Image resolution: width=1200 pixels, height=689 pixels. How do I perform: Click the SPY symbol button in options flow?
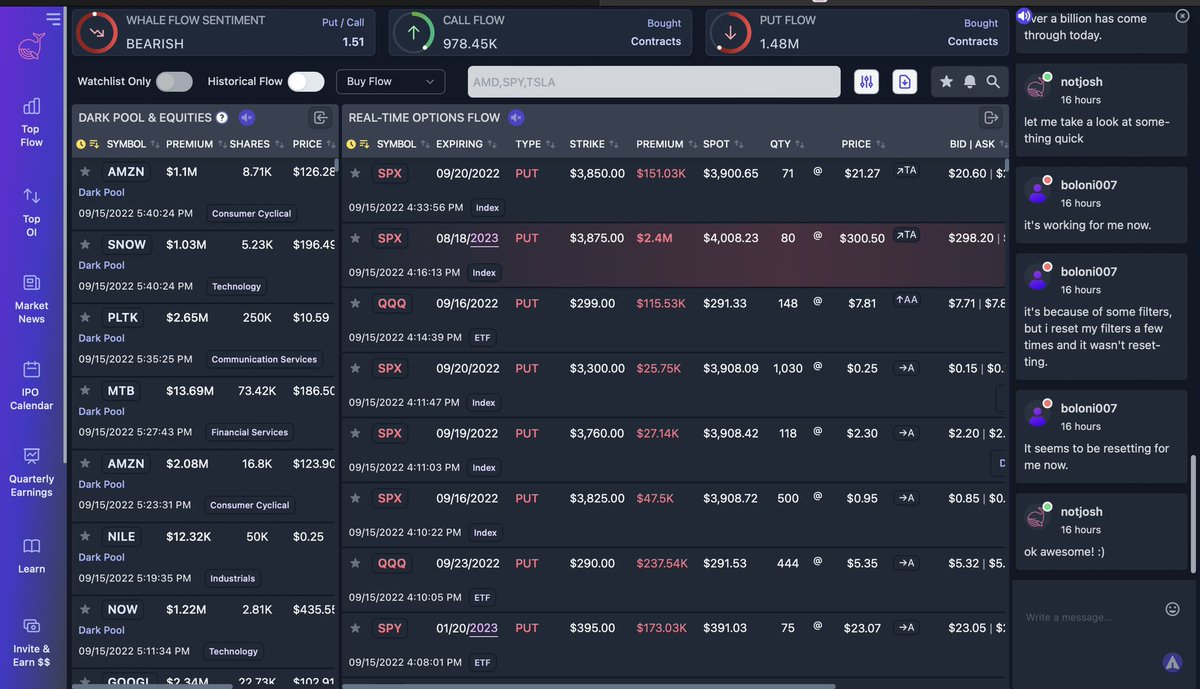pos(389,629)
